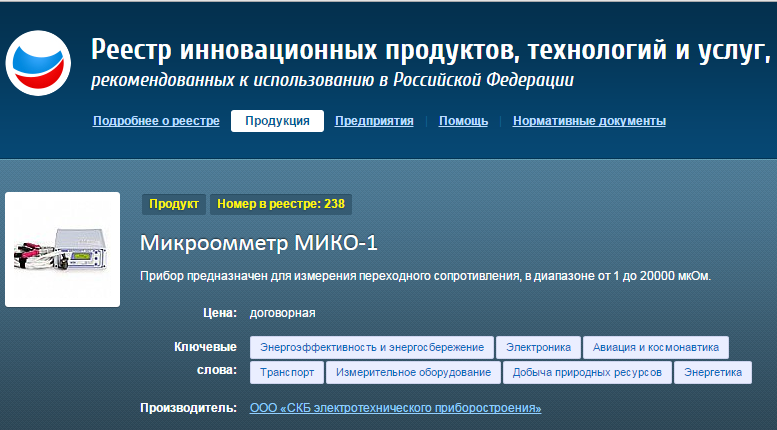Image resolution: width=777 pixels, height=430 pixels.
Task: Click the description text starting Прибор предназначен
Action: click(426, 276)
